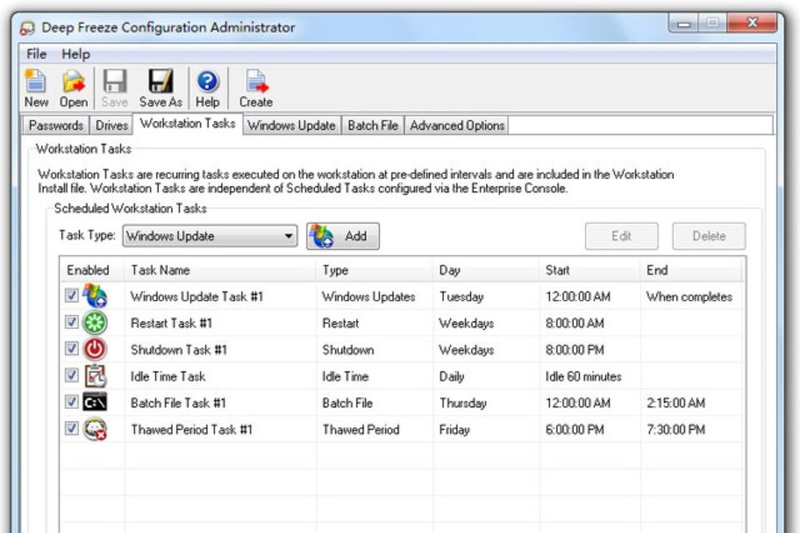The image size is (800, 533).
Task: Click the Restart Task #1 green icon
Action: click(95, 323)
